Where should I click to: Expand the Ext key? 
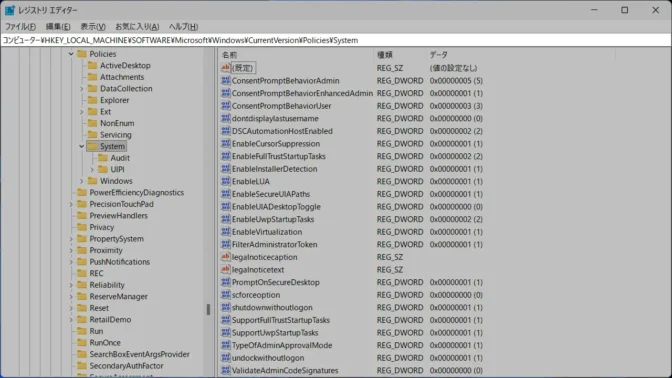coord(81,112)
